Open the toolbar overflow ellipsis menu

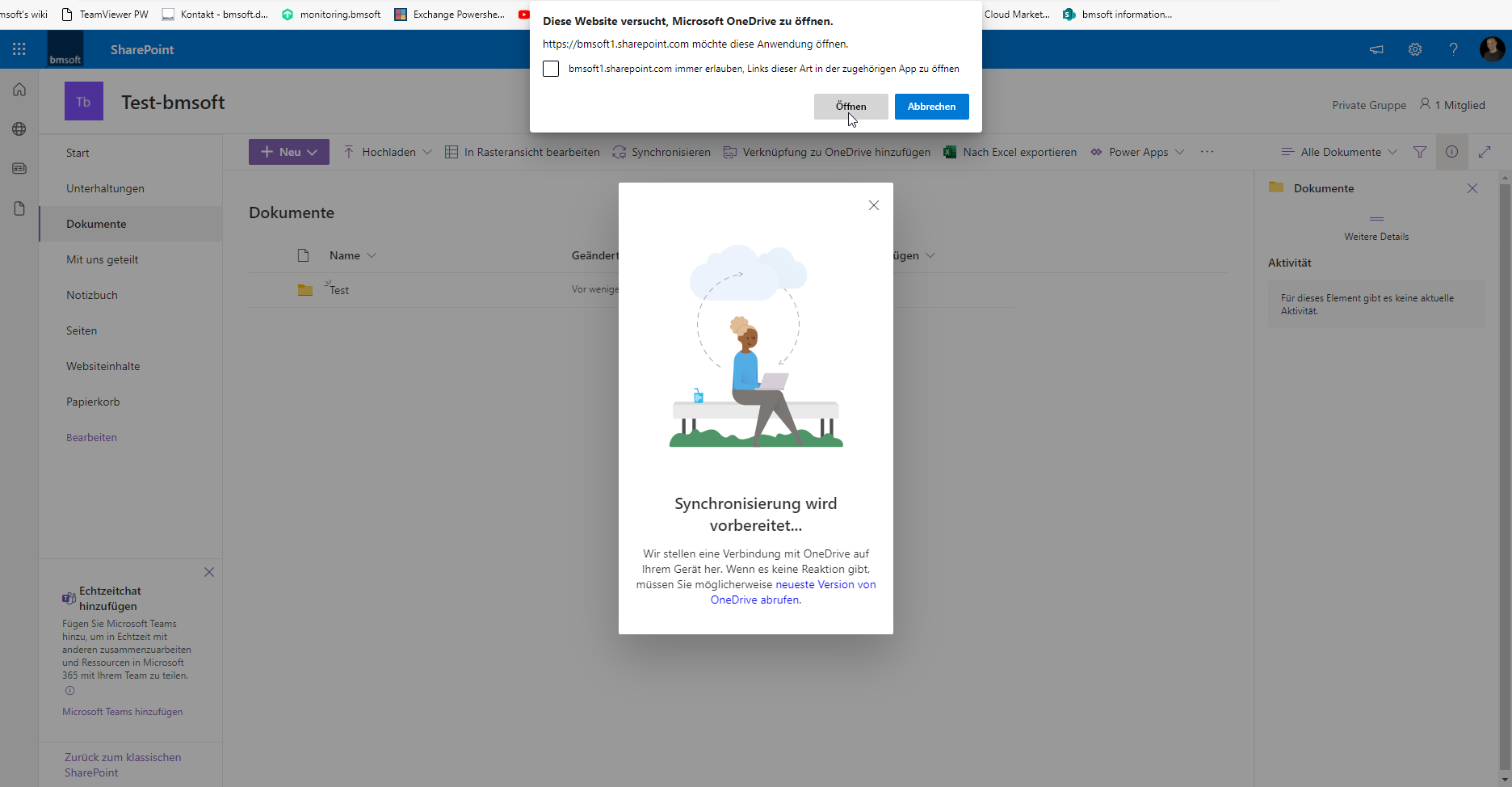(1207, 152)
